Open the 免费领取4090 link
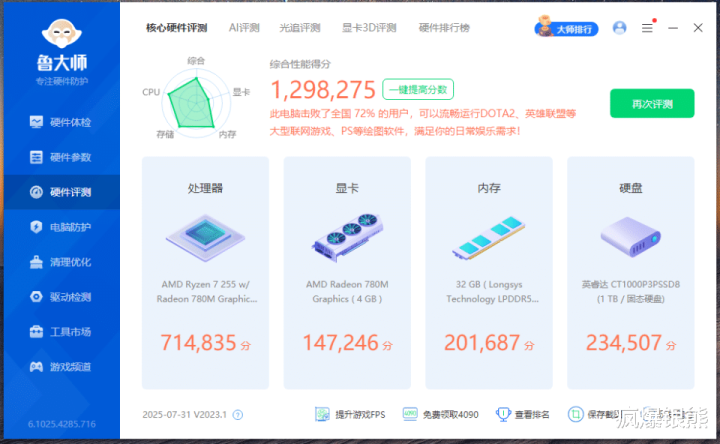 (450, 415)
